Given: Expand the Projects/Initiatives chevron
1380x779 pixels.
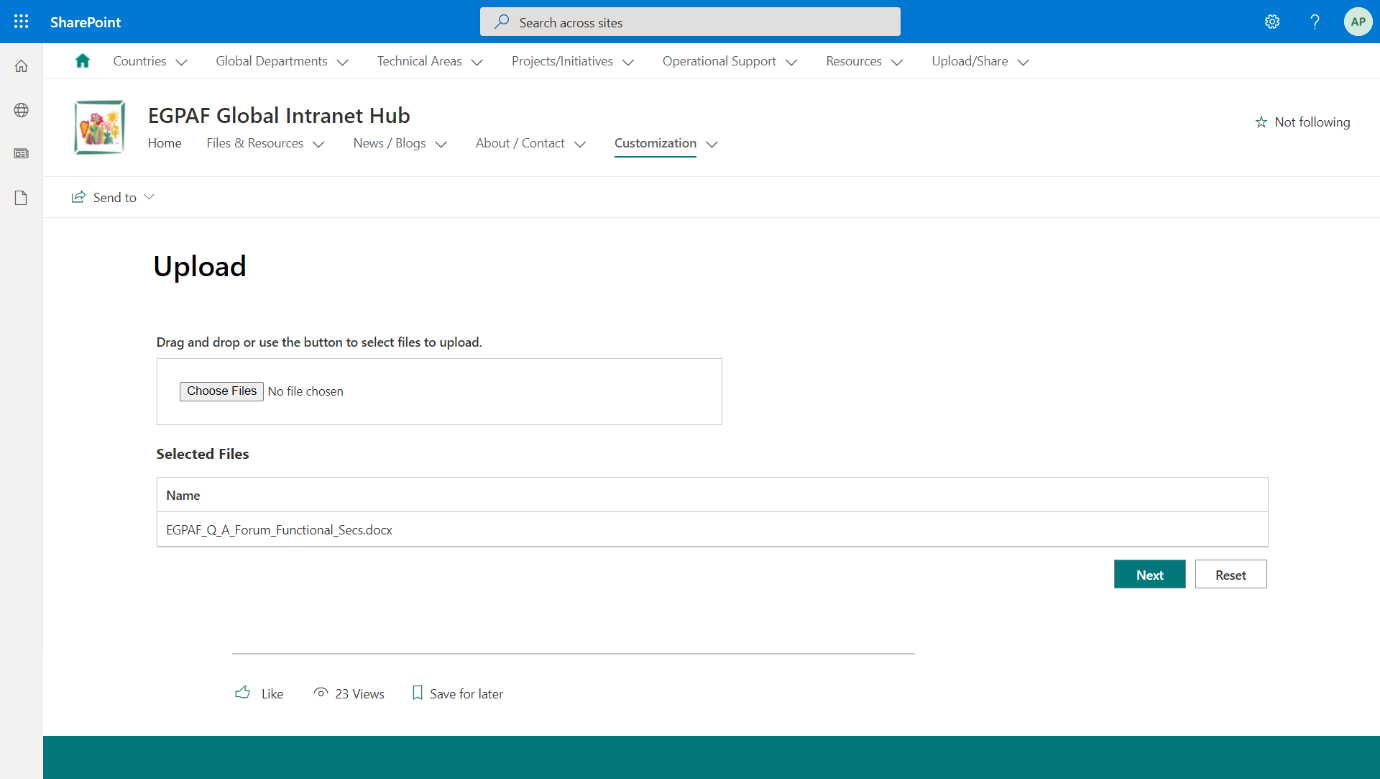Looking at the screenshot, I should pos(628,62).
